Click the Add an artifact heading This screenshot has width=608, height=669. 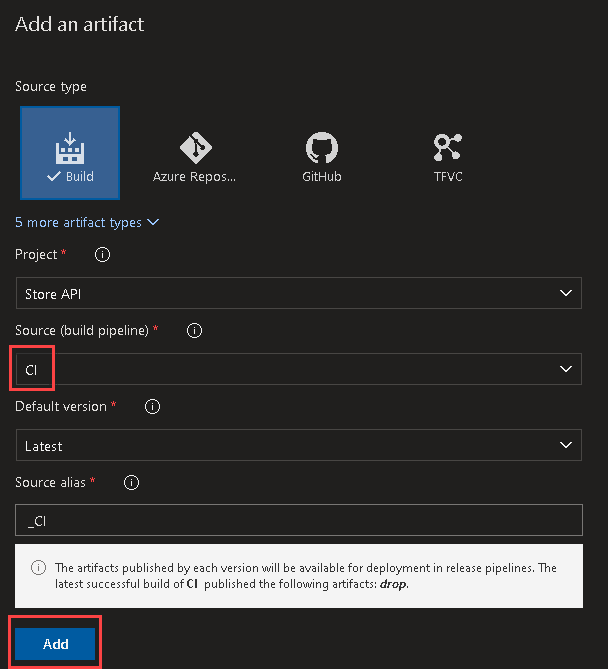[x=79, y=24]
